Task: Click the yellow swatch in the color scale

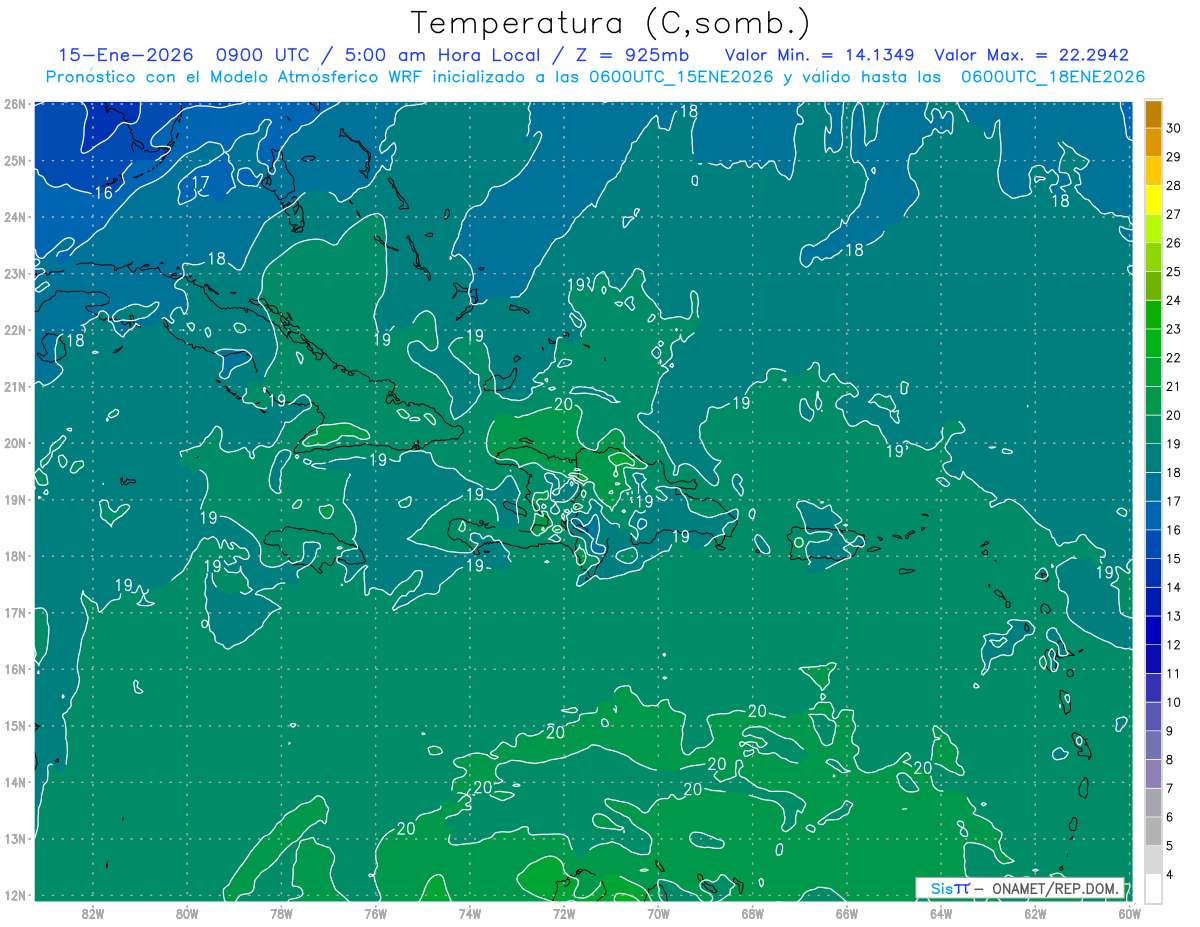Action: coord(1153,199)
